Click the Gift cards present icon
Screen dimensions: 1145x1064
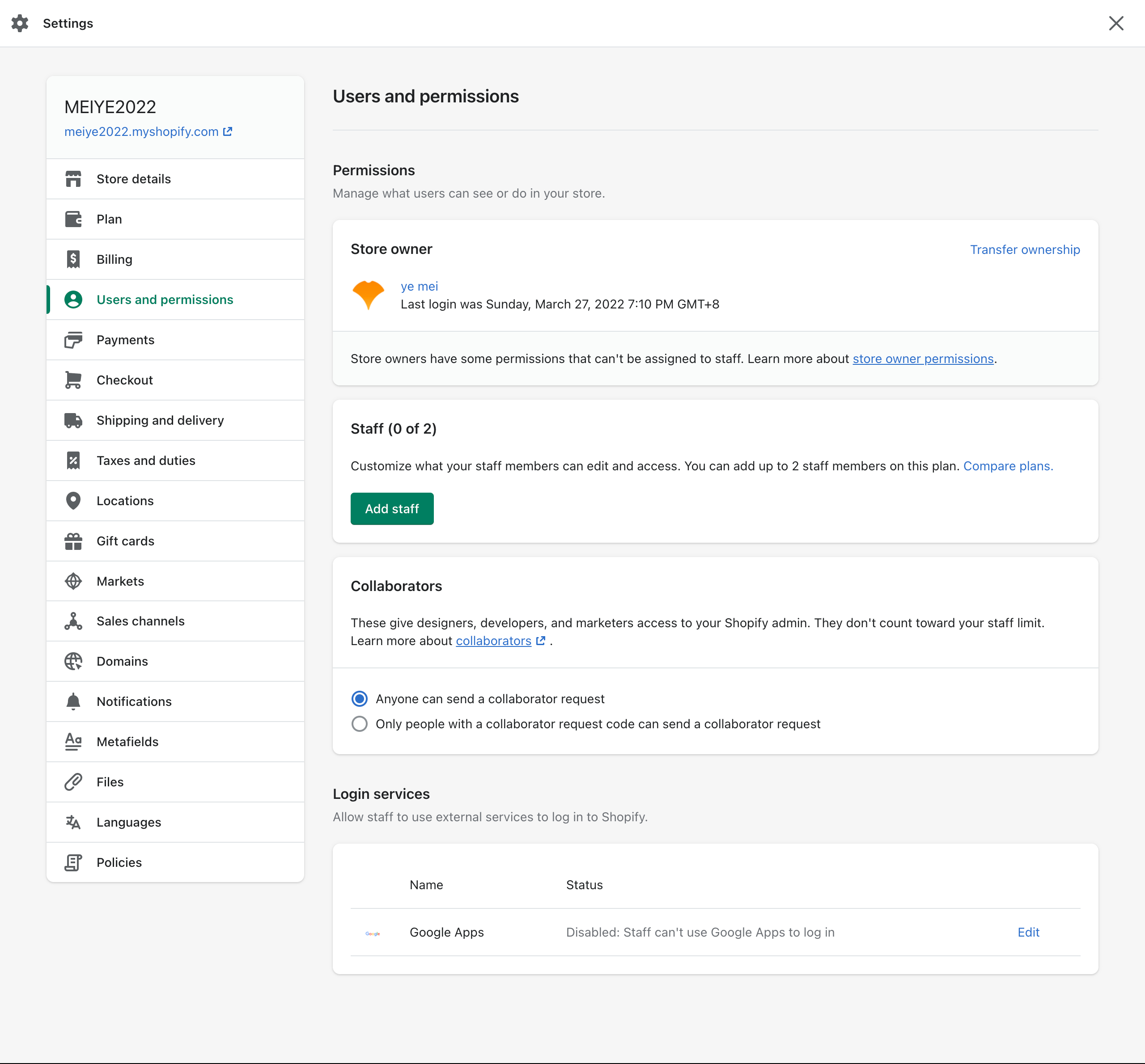tap(73, 541)
